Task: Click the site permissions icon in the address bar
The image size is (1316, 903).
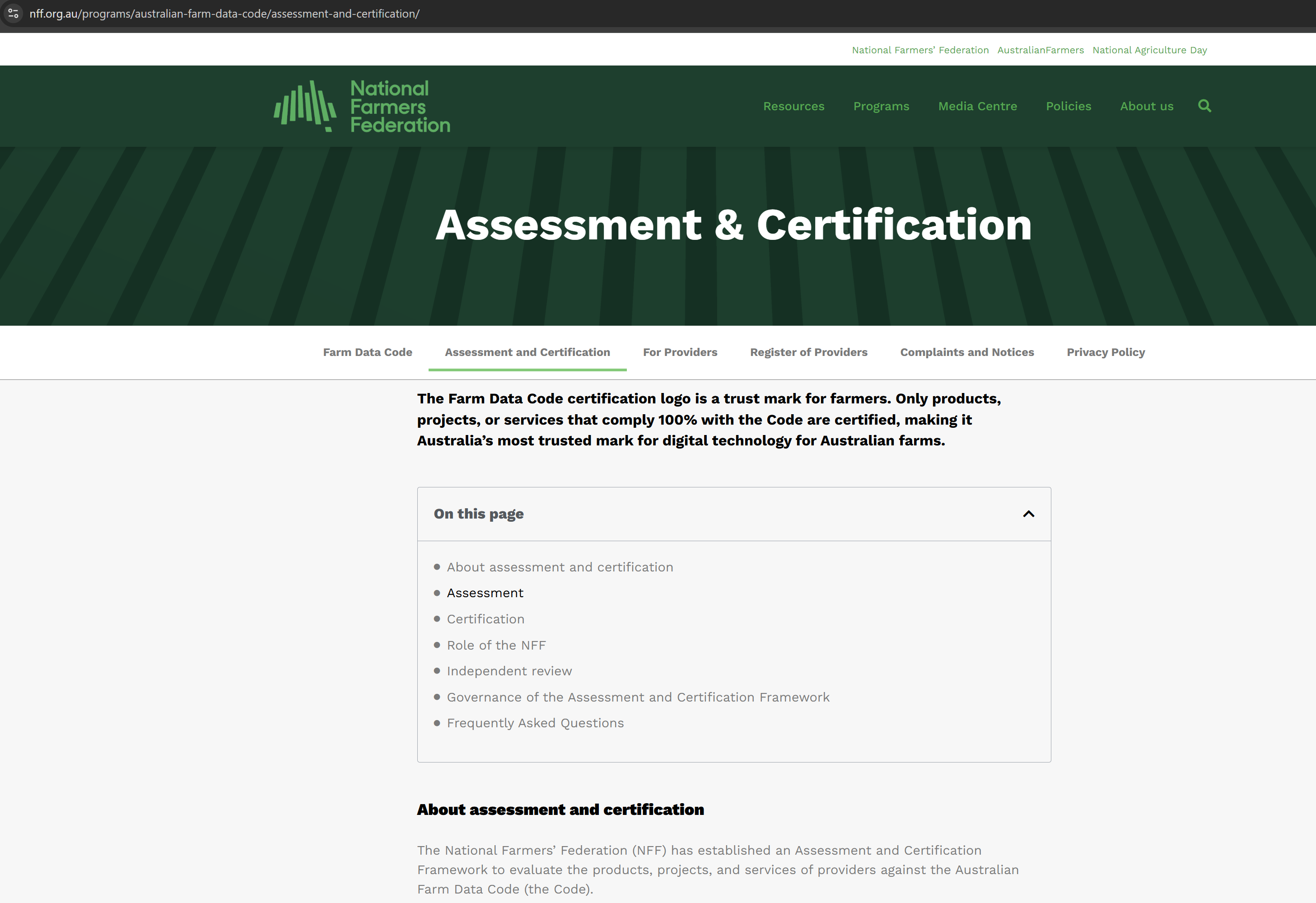Action: coord(14,14)
